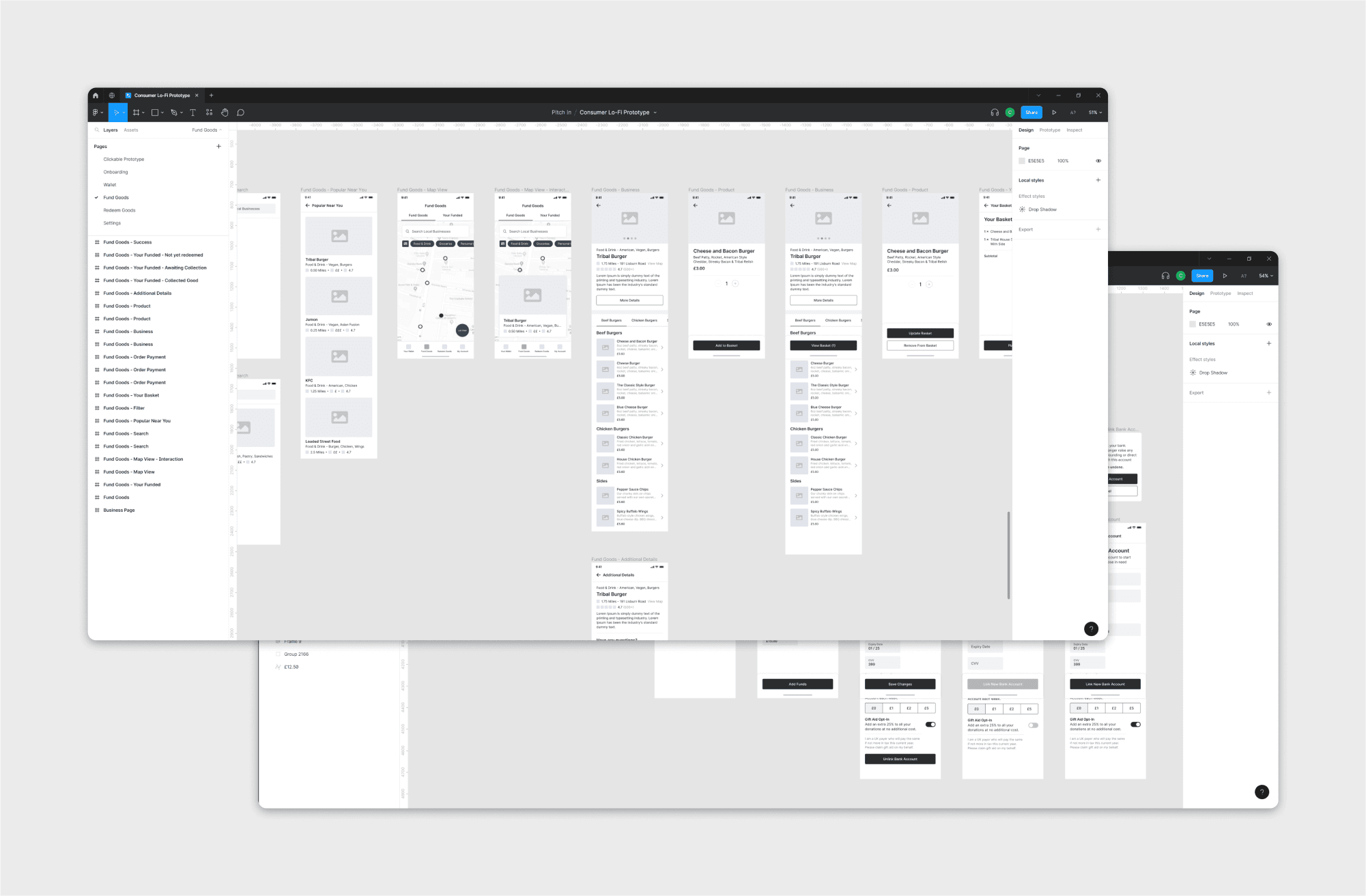
Task: Collapse the Fund Goods page list dropdown
Action: (207, 130)
